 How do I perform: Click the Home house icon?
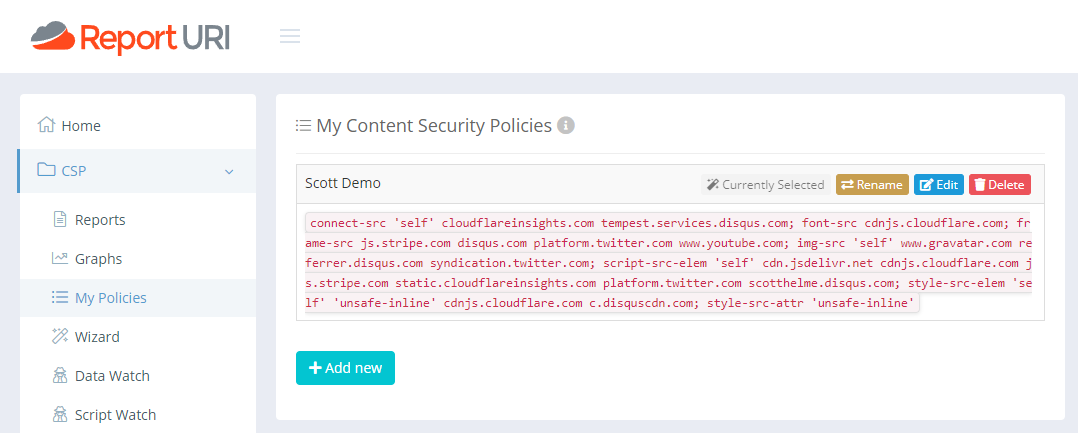pos(46,126)
